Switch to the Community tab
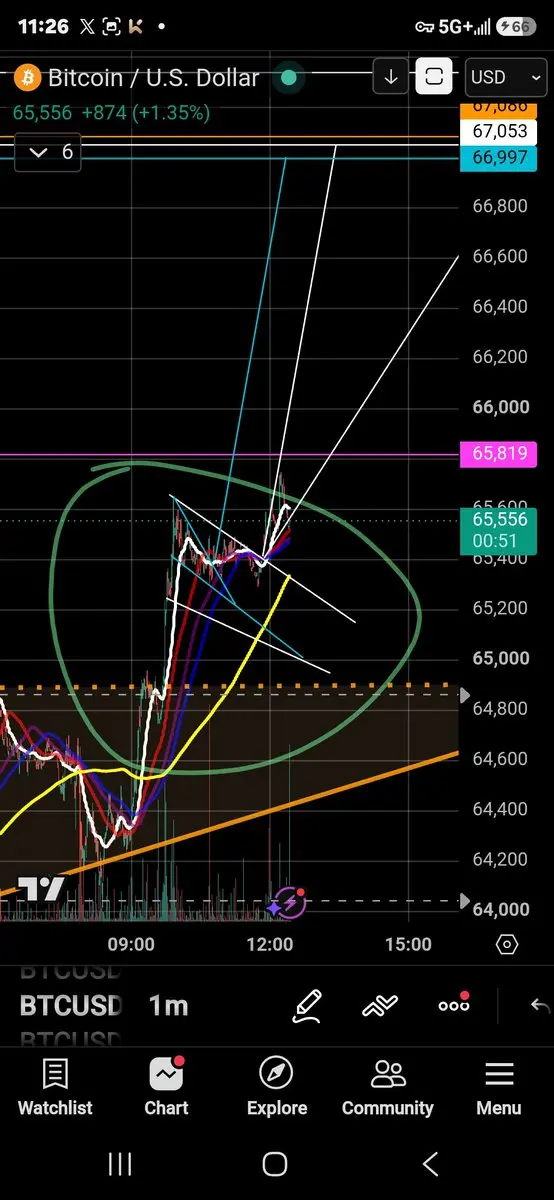Image resolution: width=554 pixels, height=1200 pixels. (x=388, y=1087)
